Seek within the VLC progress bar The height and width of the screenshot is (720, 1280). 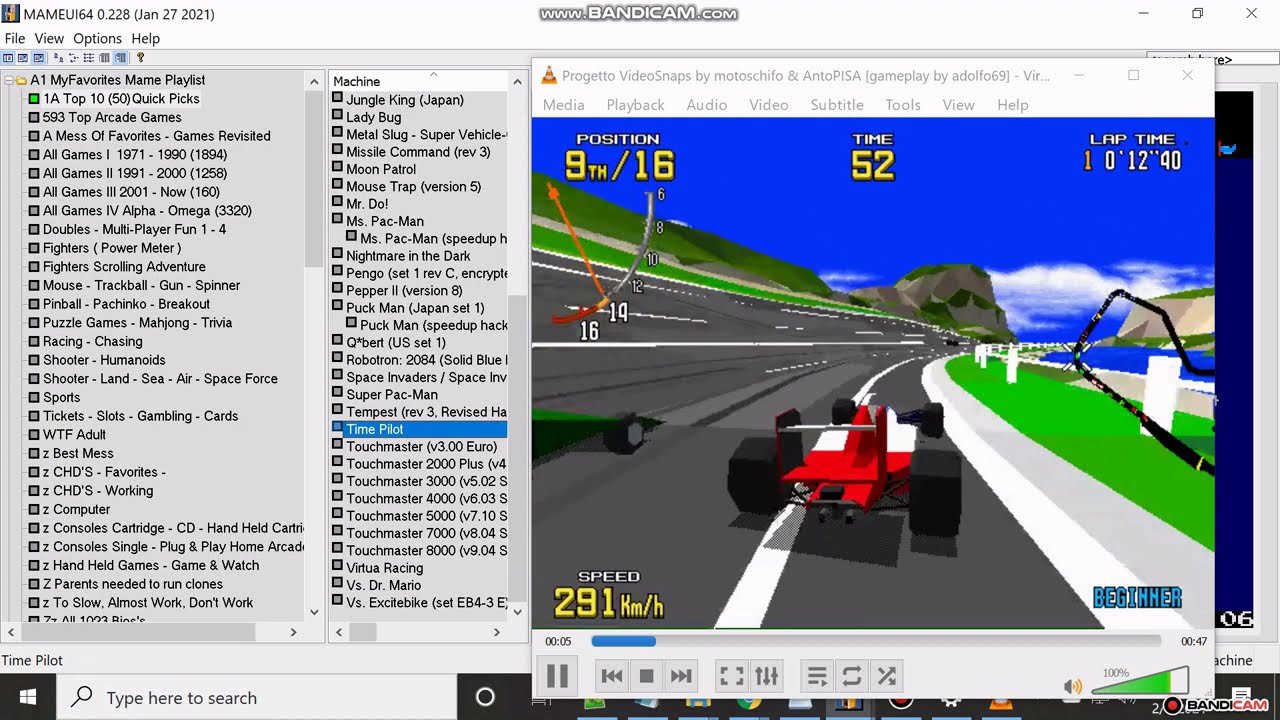coord(876,641)
